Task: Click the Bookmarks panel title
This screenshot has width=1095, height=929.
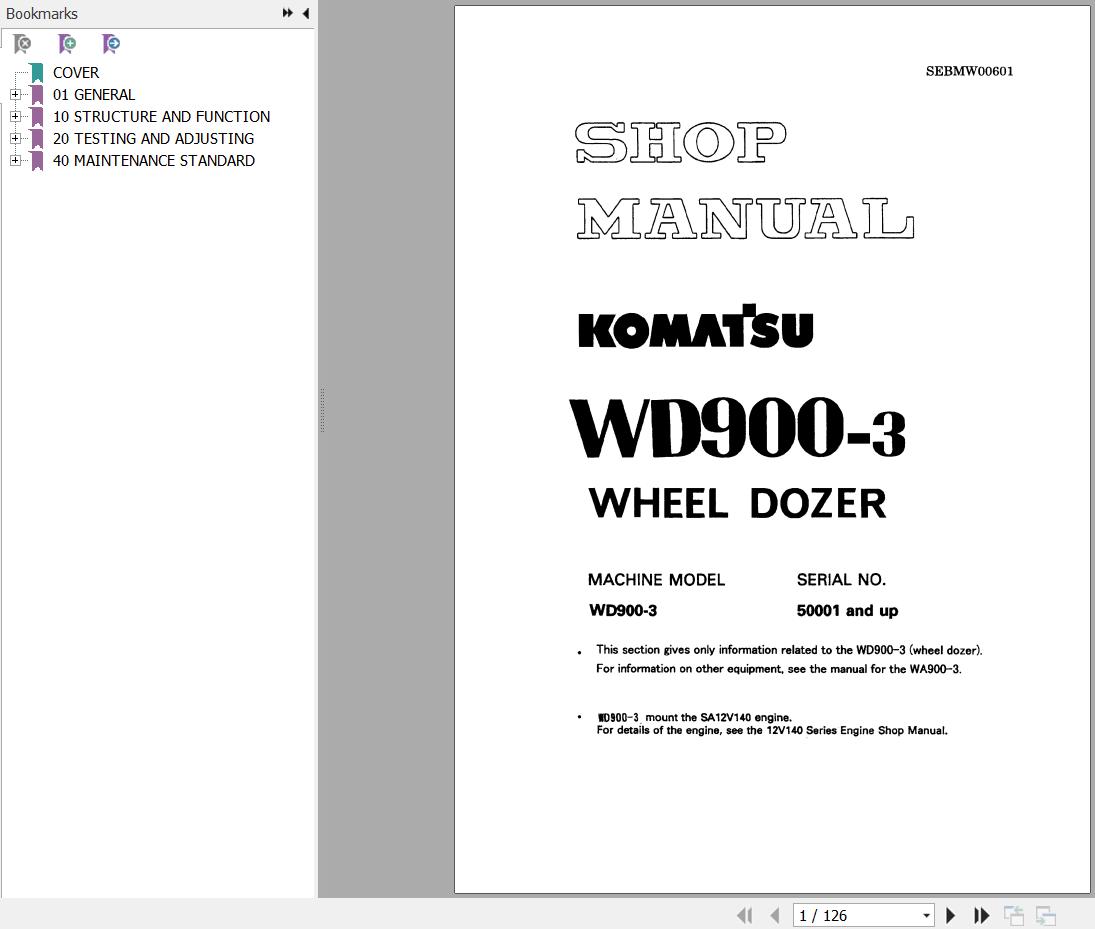Action: point(42,13)
